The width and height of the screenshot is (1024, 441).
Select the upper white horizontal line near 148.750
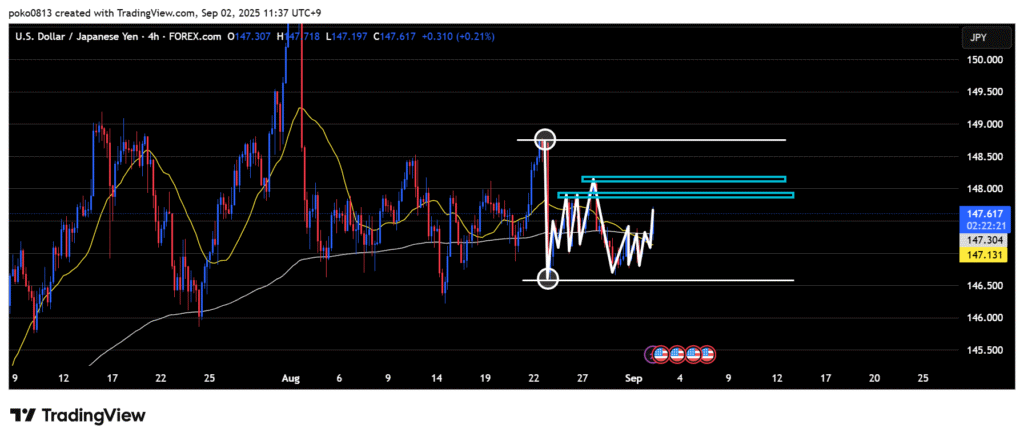pyautogui.click(x=700, y=140)
